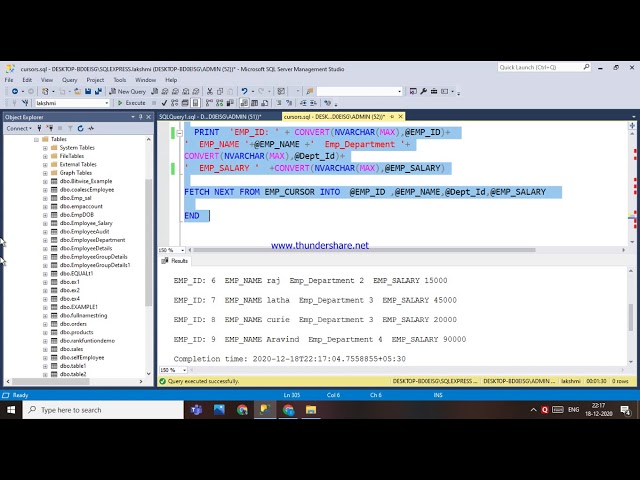Click the Results to File icon
The width and height of the screenshot is (640, 480).
point(264,103)
